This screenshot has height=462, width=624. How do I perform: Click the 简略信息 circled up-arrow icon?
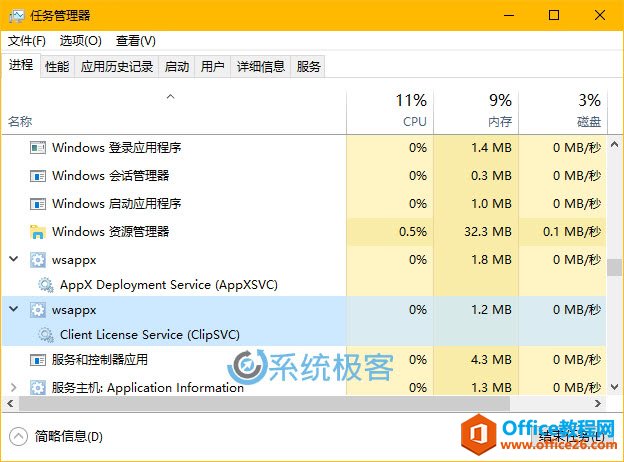[18, 437]
